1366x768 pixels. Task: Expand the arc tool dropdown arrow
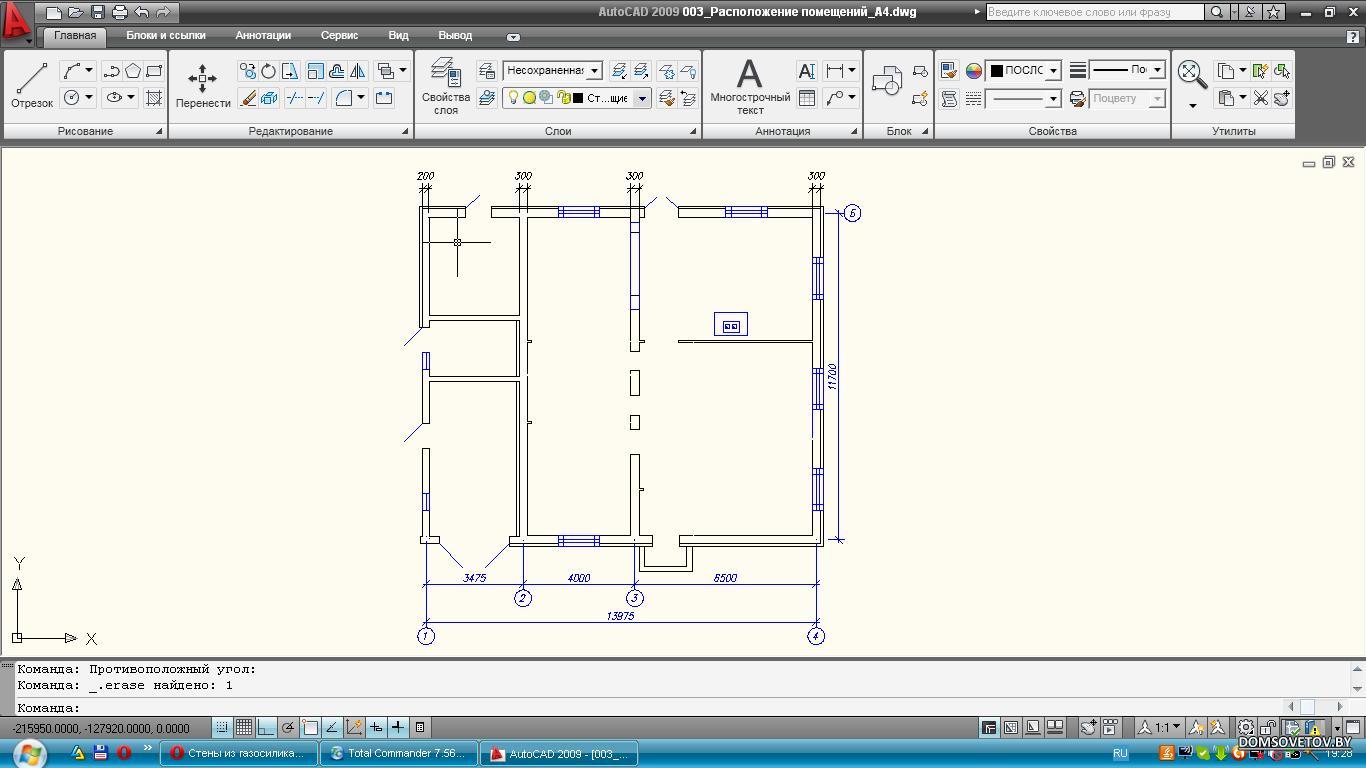89,71
